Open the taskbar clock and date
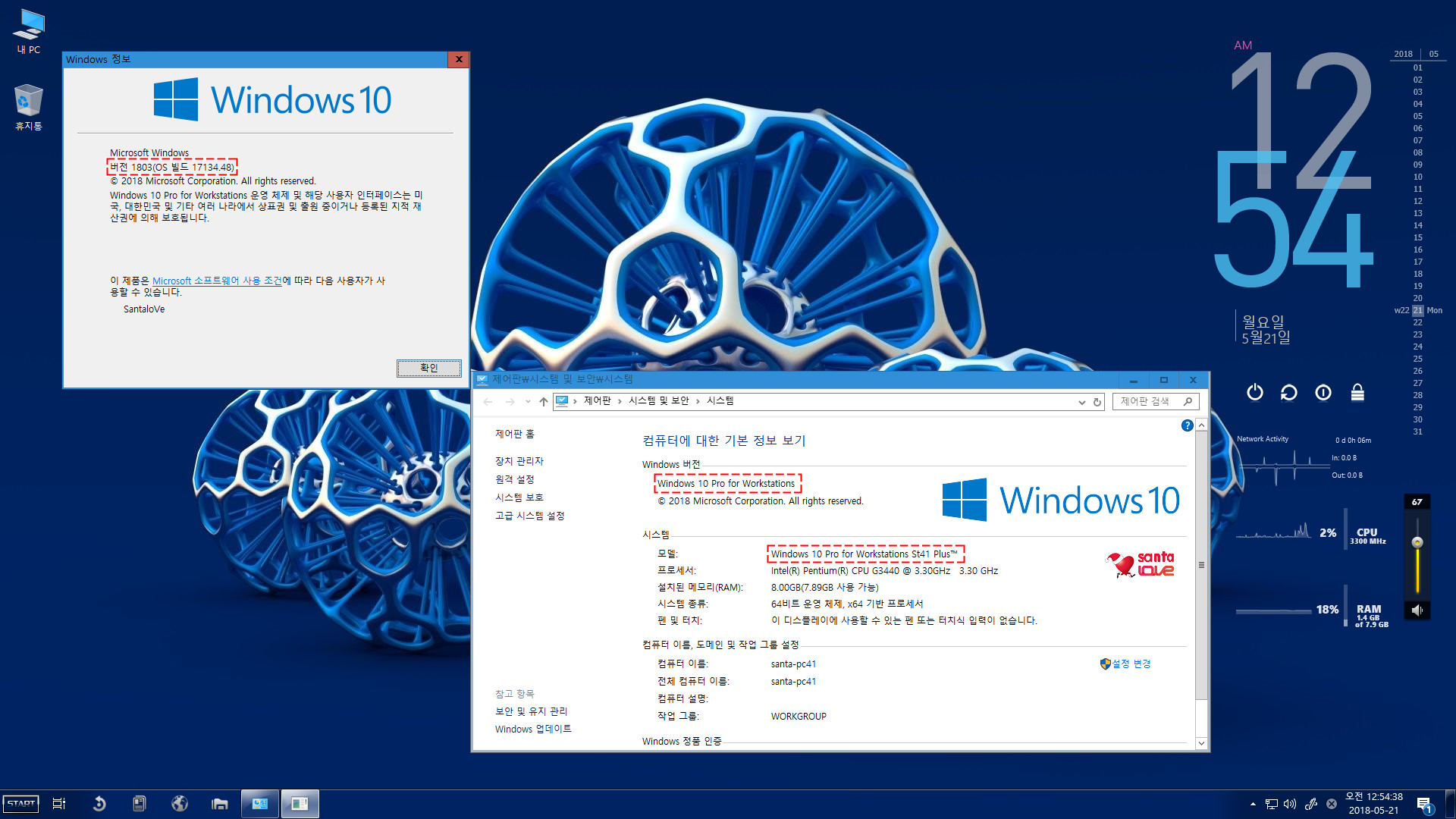Image resolution: width=1456 pixels, height=819 pixels. 1374,804
